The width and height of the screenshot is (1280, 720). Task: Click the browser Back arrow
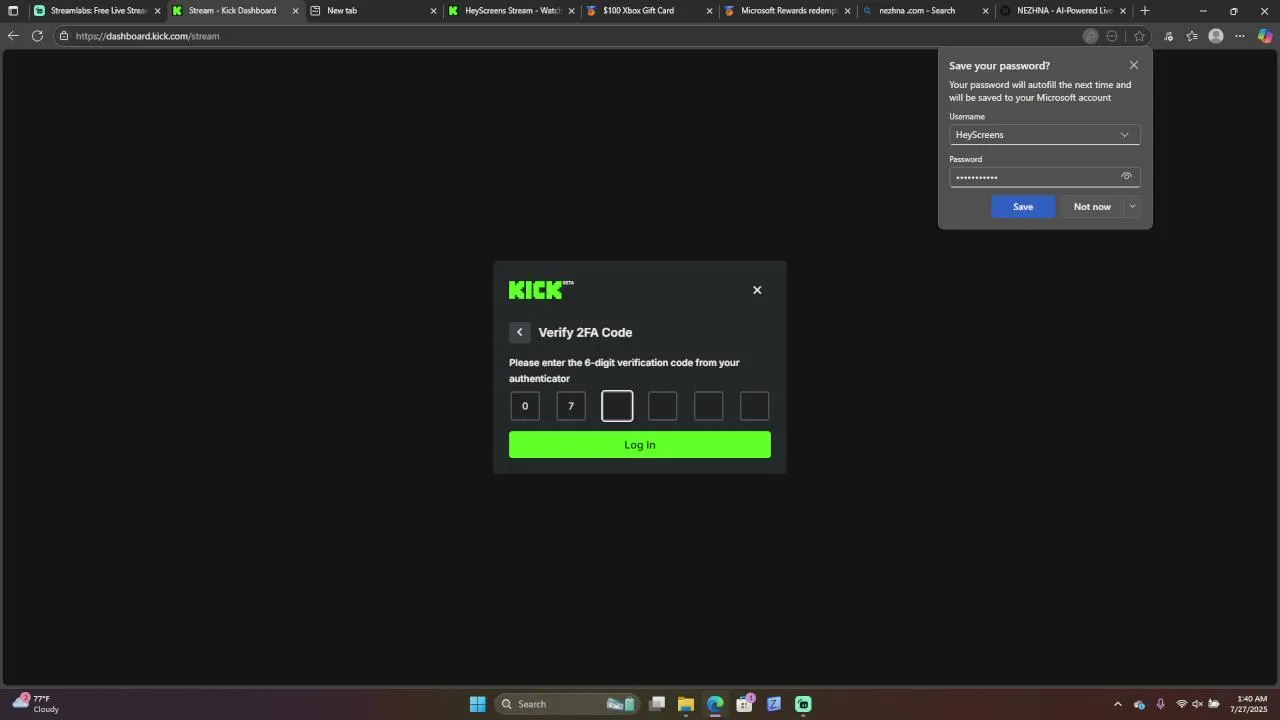click(13, 36)
